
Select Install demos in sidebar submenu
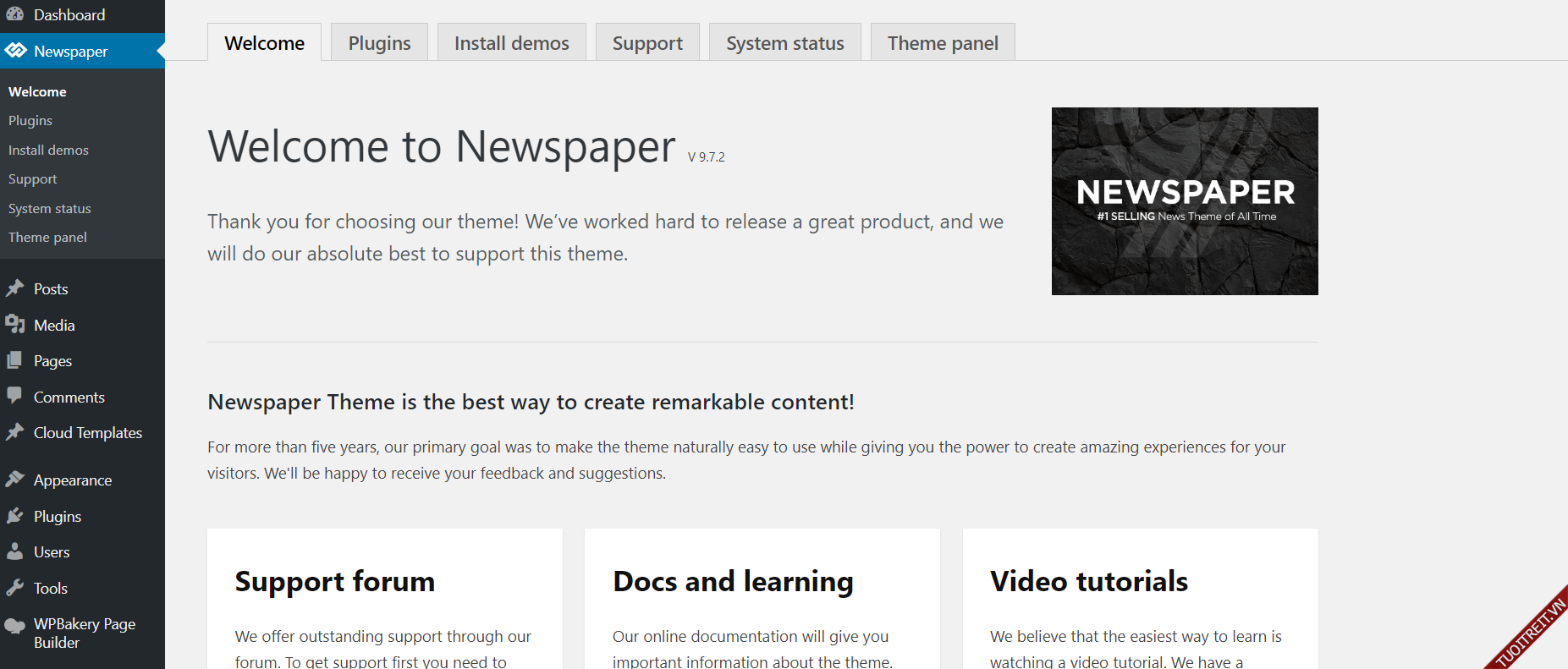[x=48, y=150]
